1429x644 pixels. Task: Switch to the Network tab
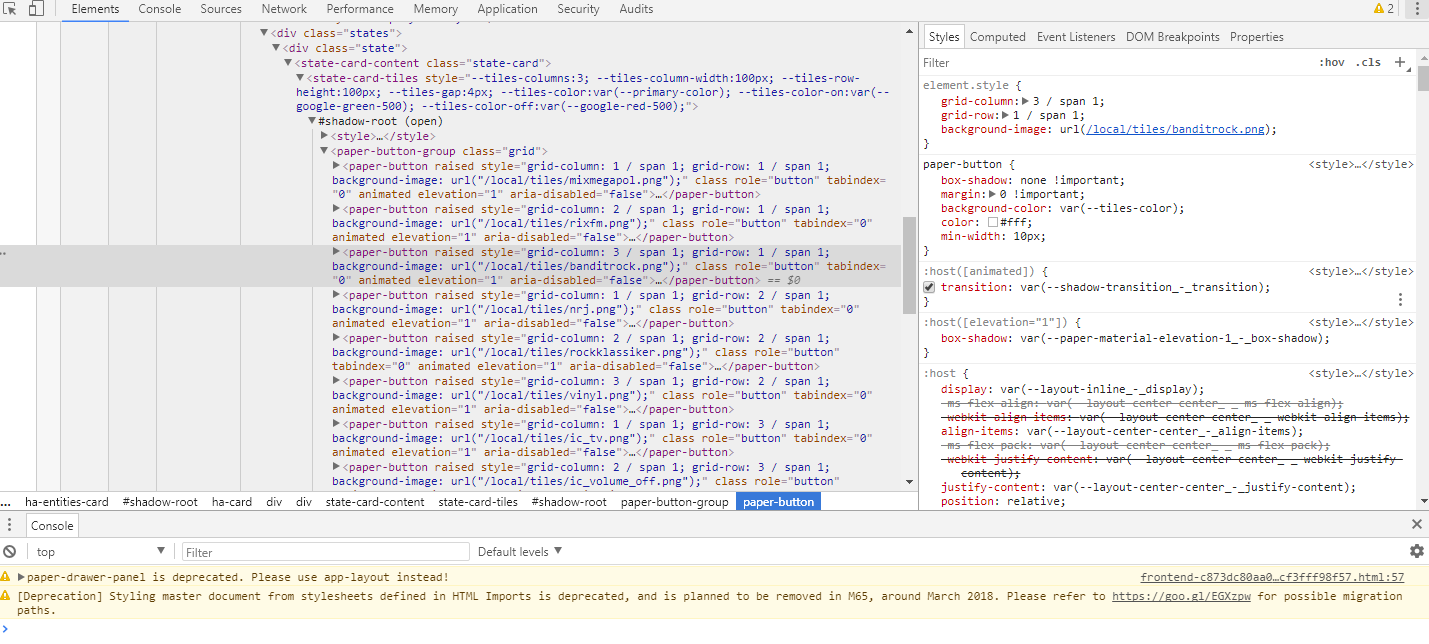point(284,9)
